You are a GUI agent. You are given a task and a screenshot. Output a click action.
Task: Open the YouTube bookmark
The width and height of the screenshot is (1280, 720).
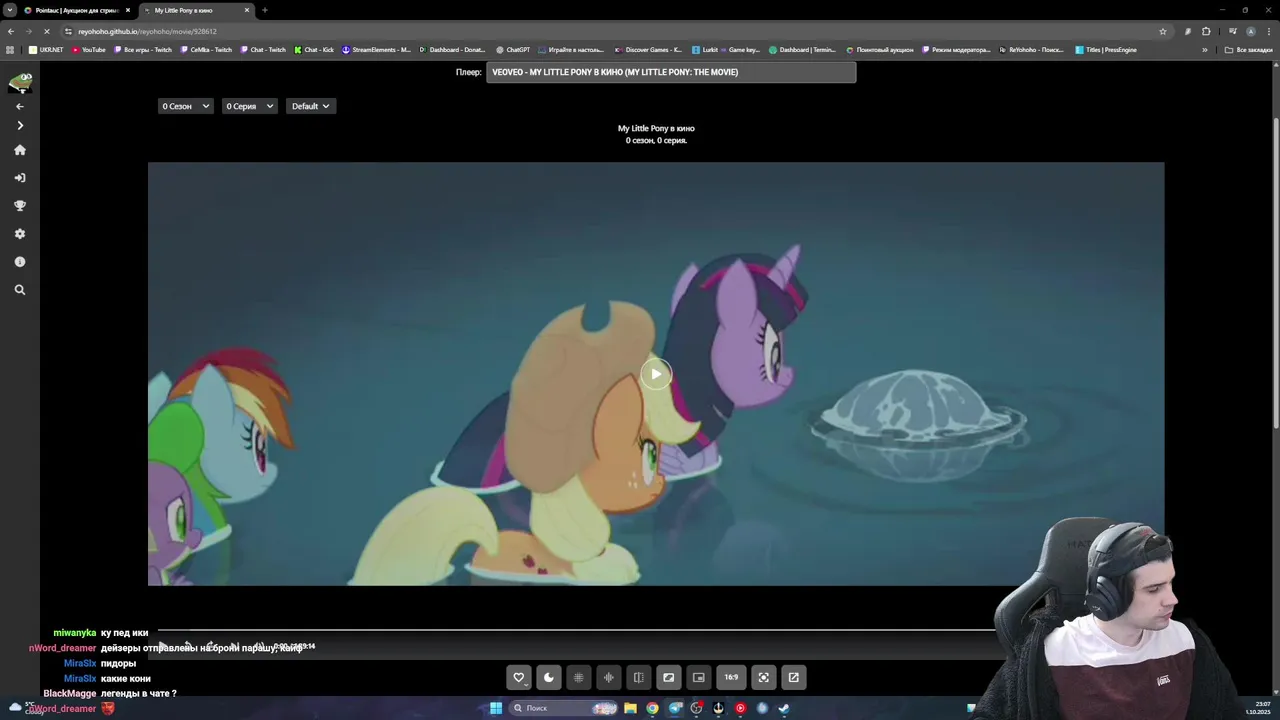point(89,50)
